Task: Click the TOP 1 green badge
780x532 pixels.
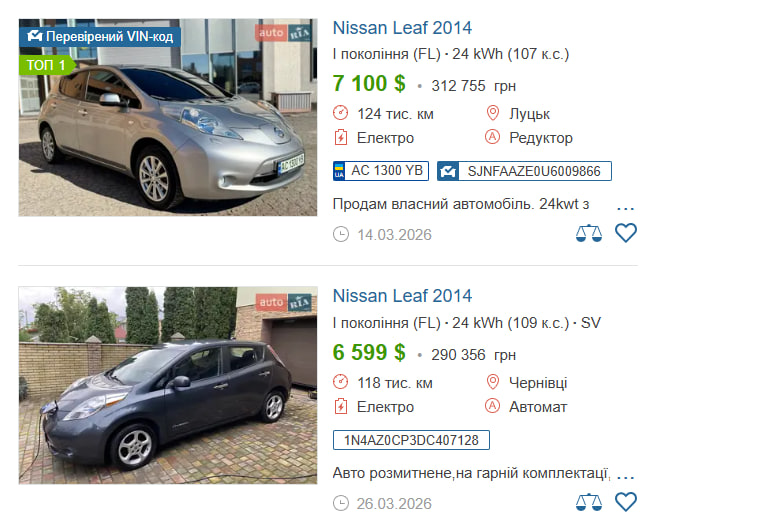Action: click(47, 66)
